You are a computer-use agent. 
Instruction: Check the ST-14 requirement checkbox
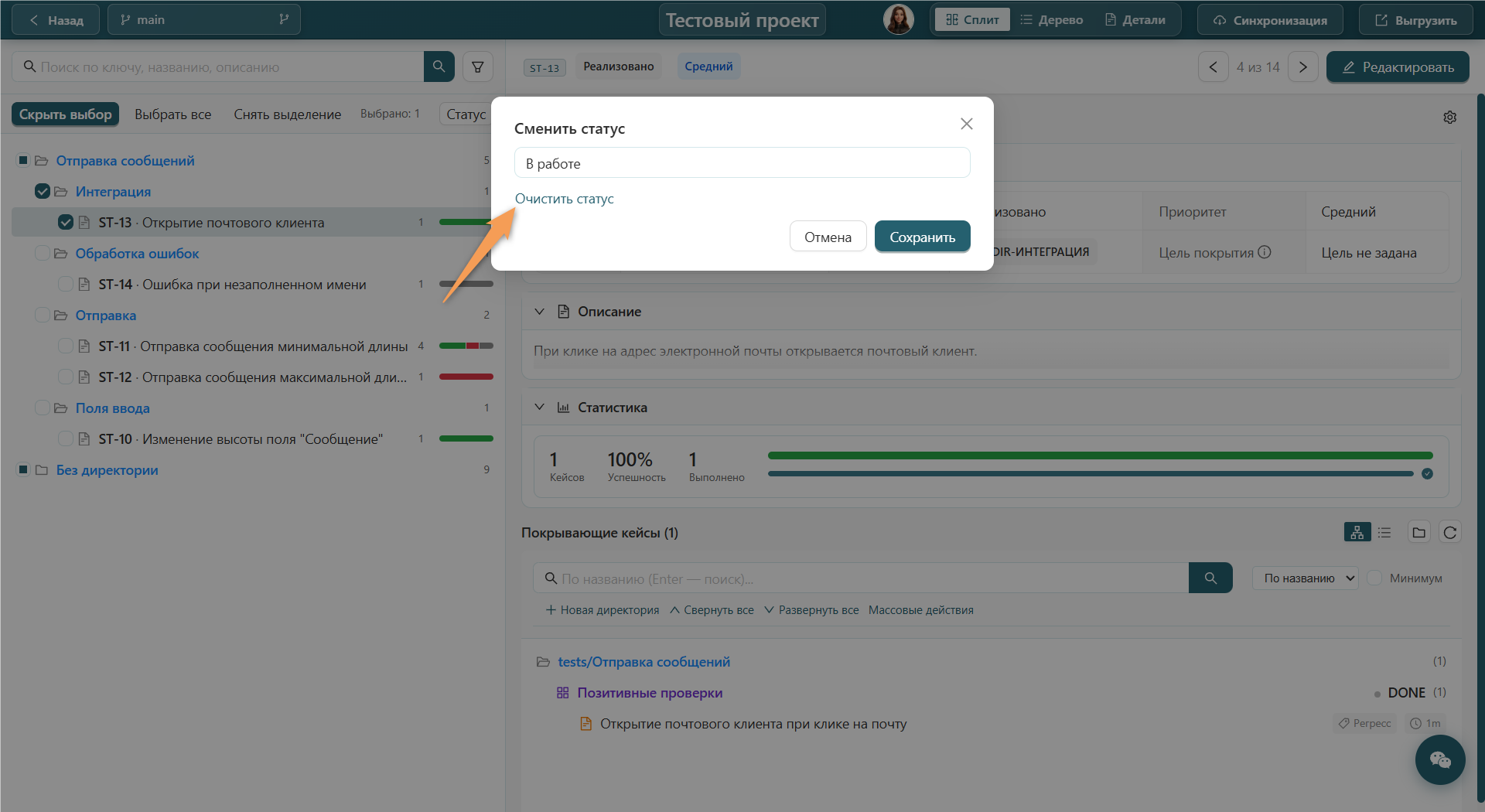click(x=66, y=284)
